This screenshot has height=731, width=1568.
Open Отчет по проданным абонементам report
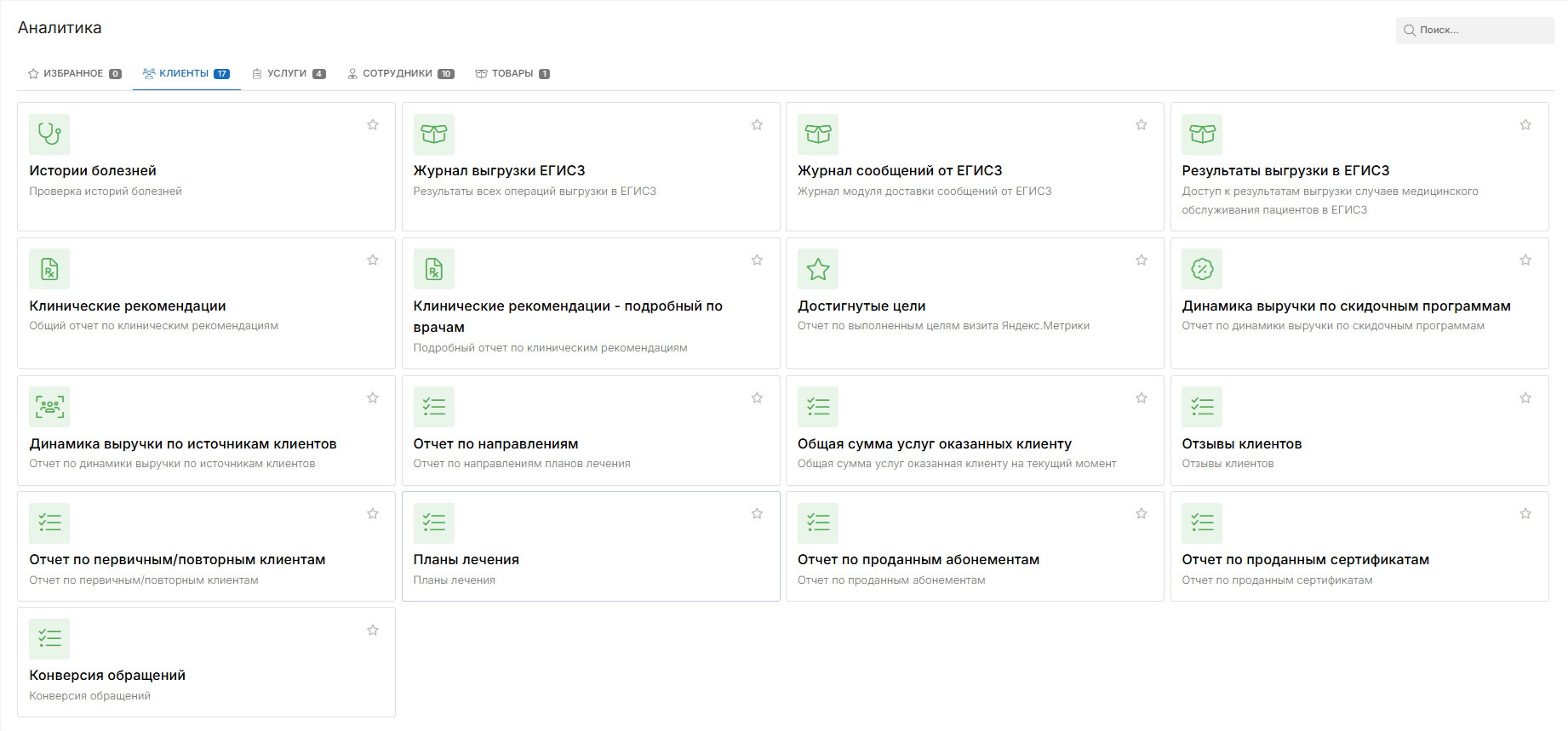918,560
